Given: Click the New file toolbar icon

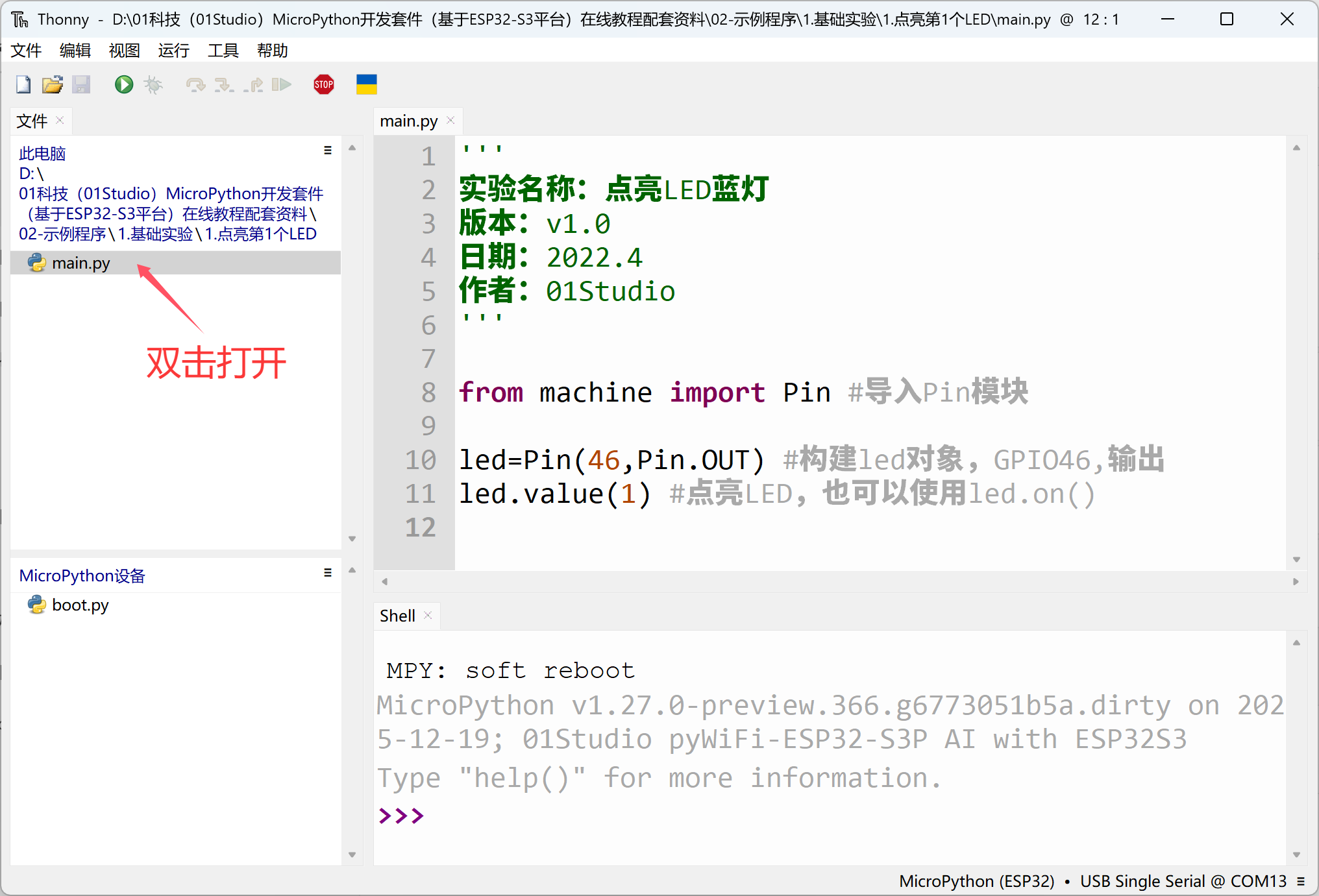Looking at the screenshot, I should pos(23,85).
